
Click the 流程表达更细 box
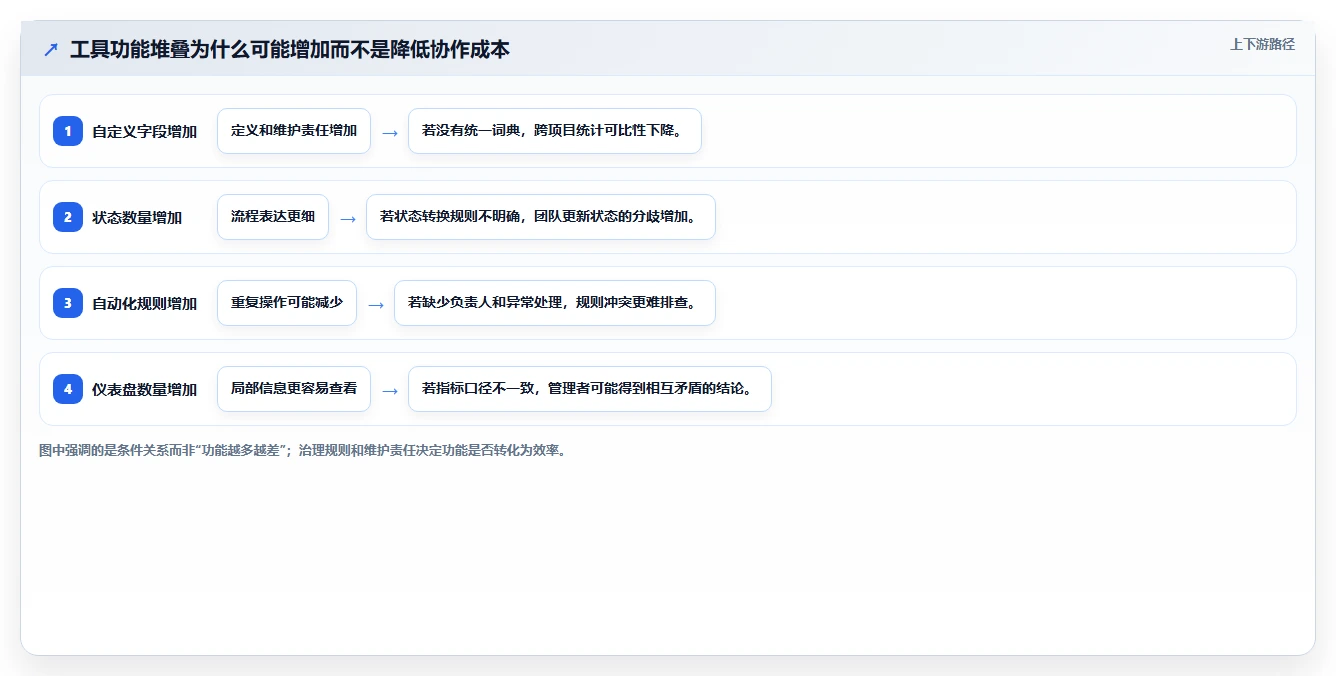[x=273, y=217]
